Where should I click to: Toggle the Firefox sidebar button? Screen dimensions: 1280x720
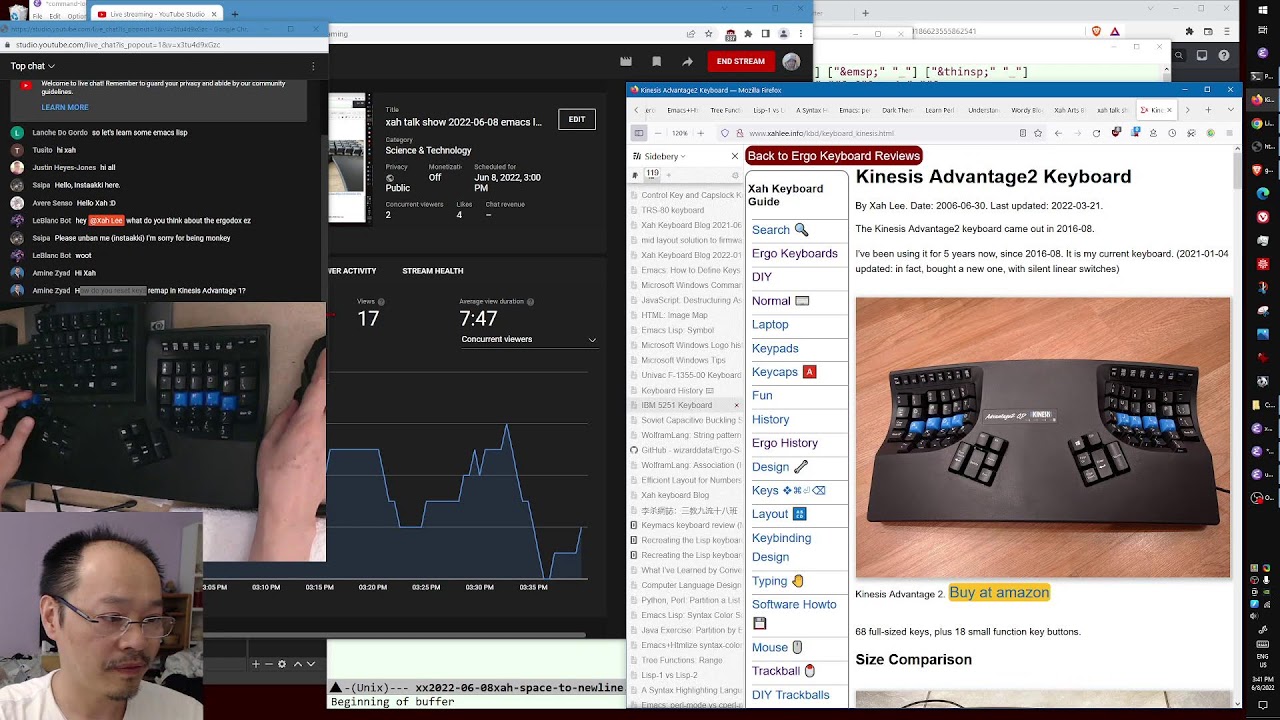pos(639,133)
